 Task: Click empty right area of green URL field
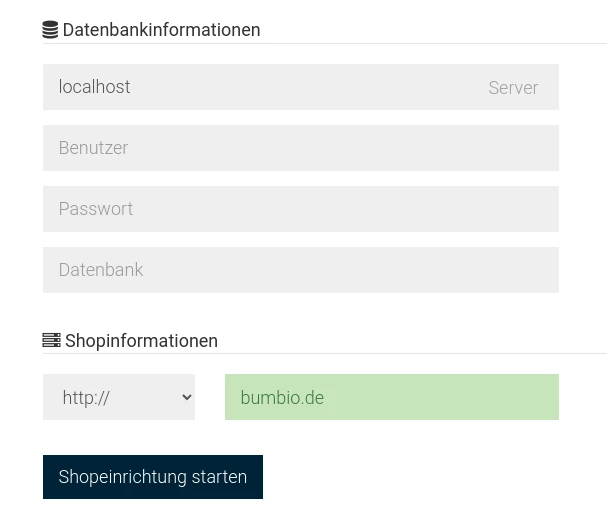tap(445, 397)
